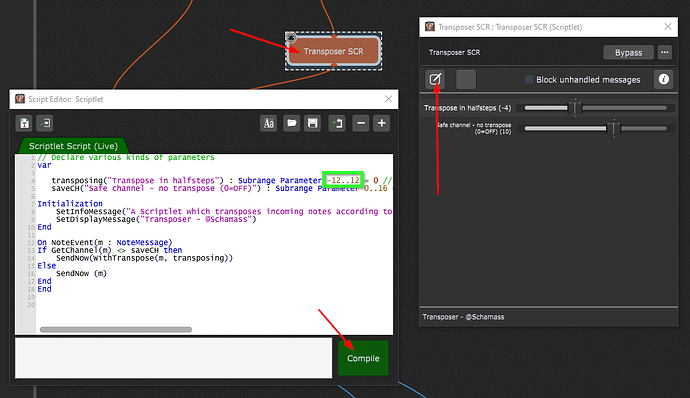Open a script file using the folder icon
This screenshot has height=398, width=690.
click(292, 123)
